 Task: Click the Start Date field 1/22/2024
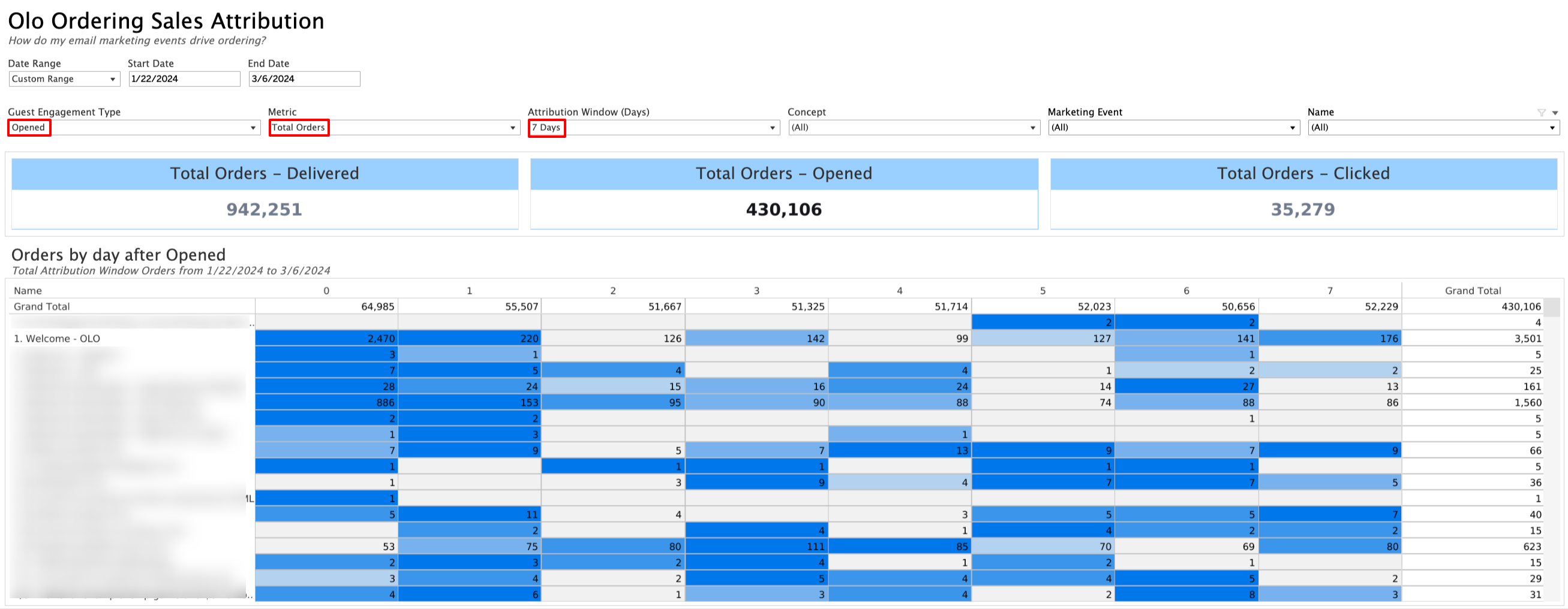click(x=184, y=79)
